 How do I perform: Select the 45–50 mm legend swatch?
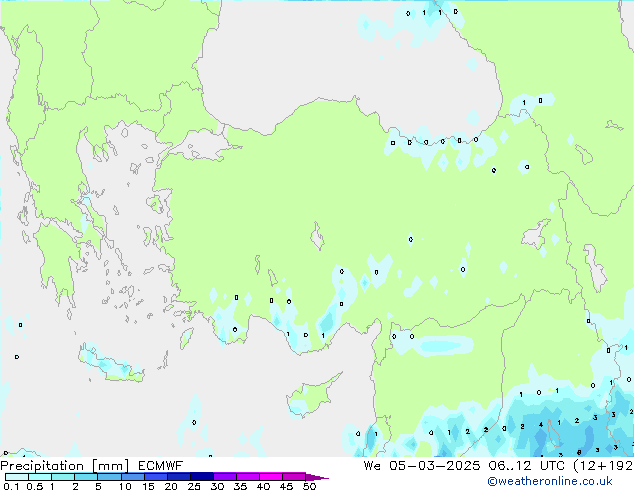click(x=294, y=477)
